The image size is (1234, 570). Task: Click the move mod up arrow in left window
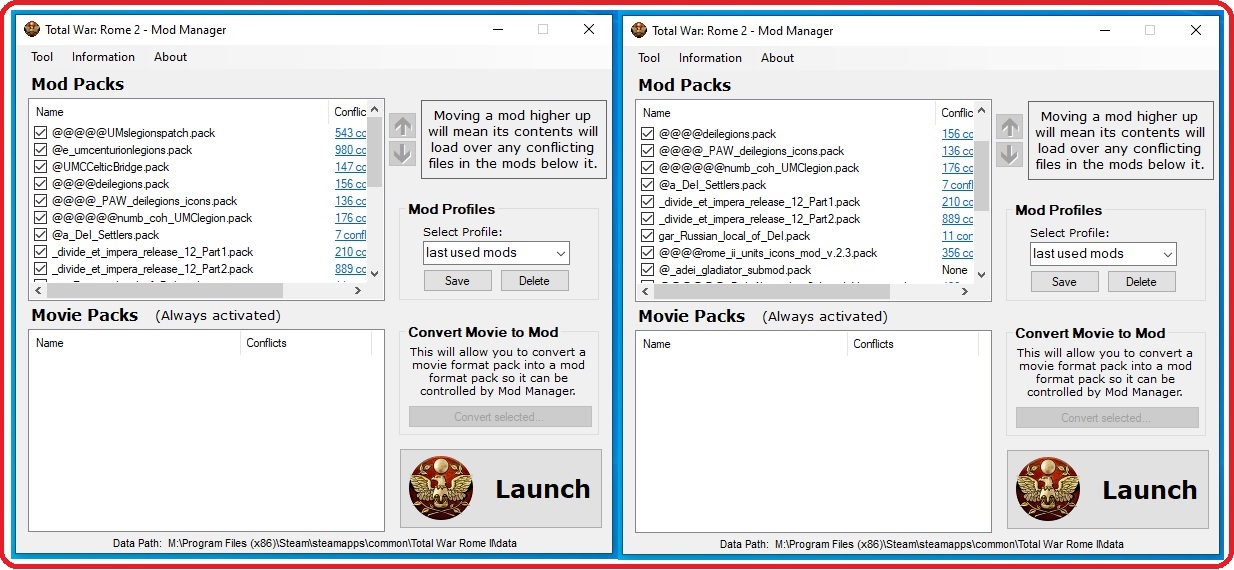click(x=402, y=126)
